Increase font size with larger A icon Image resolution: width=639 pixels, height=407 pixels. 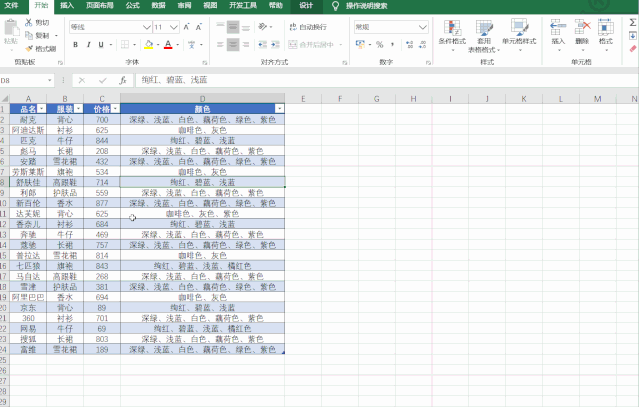click(x=186, y=27)
